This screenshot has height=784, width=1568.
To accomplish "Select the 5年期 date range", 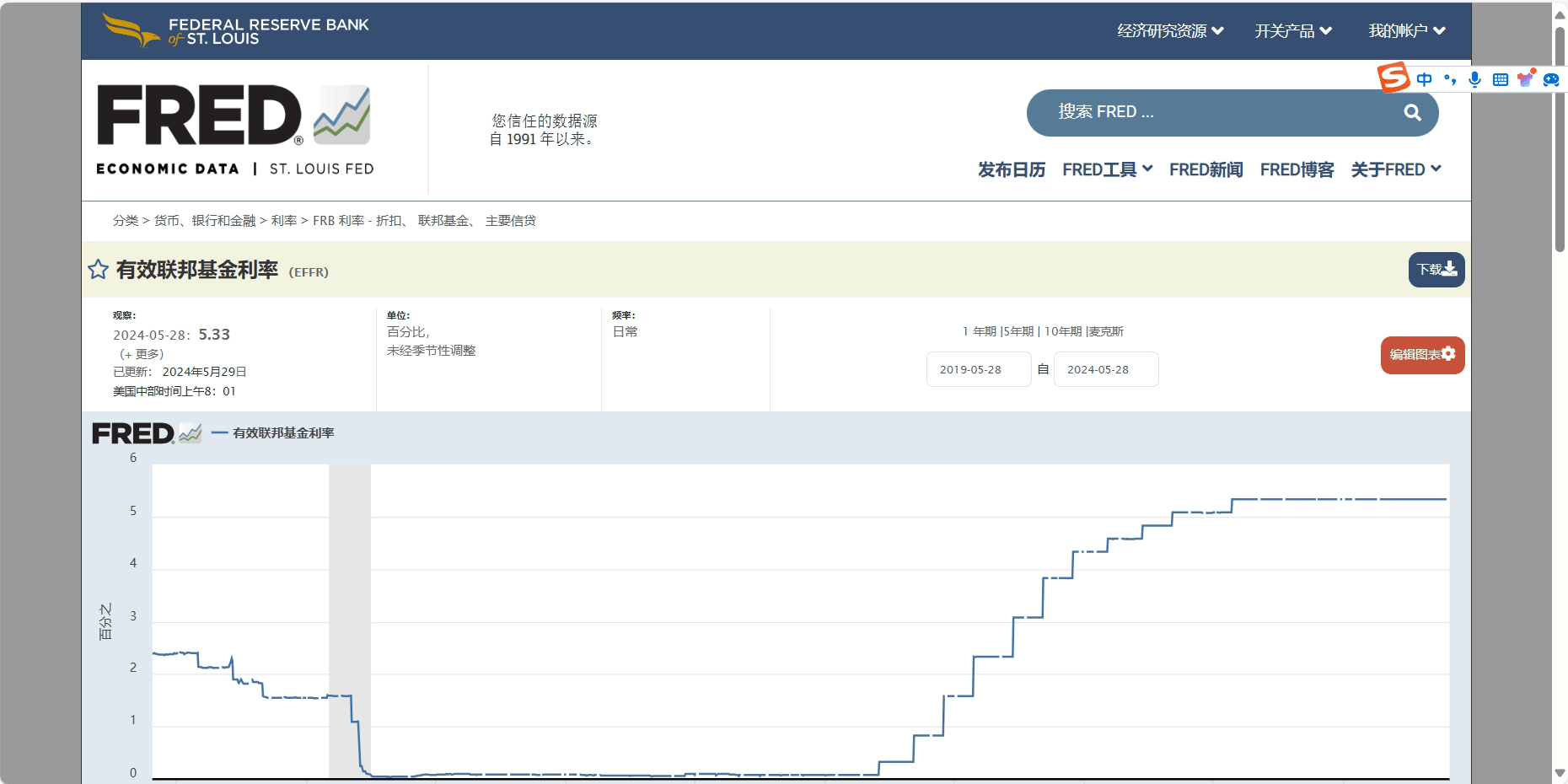I will click(x=1018, y=331).
